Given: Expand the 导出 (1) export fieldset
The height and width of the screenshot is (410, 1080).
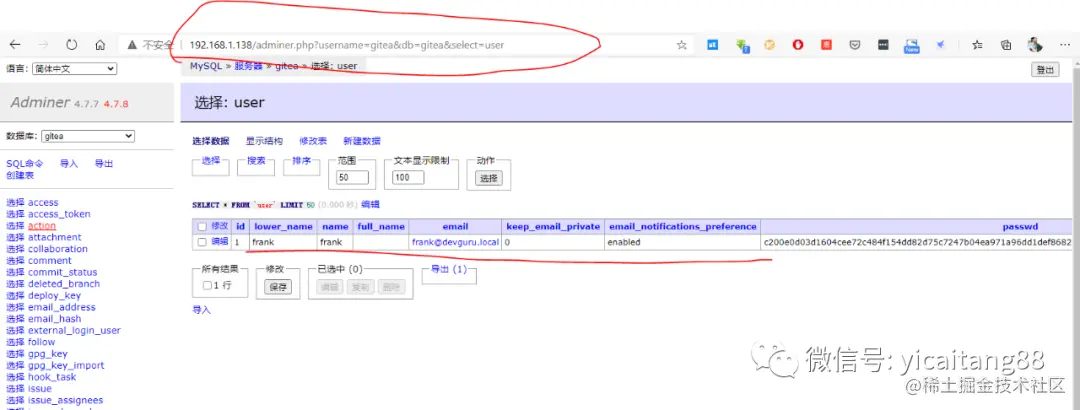Looking at the screenshot, I should 448,269.
